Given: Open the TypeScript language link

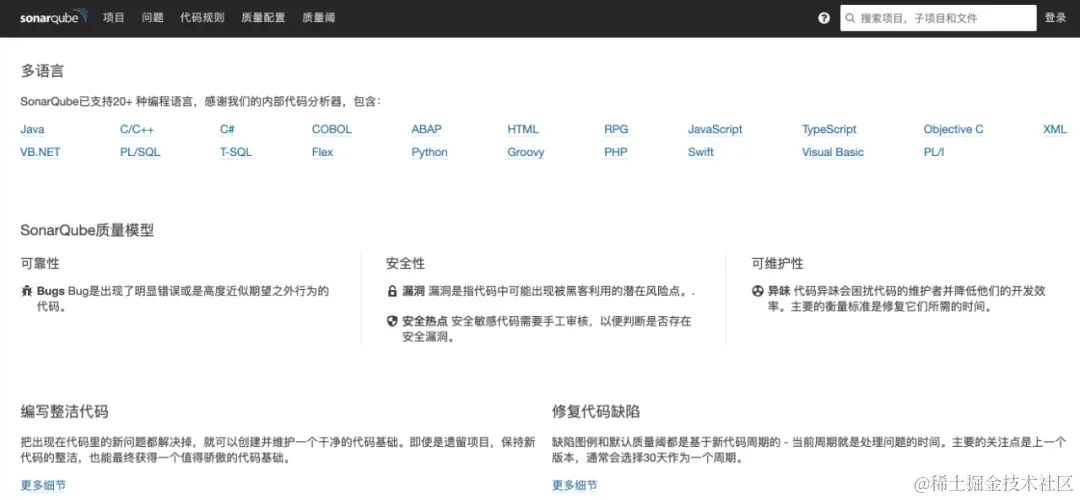Looking at the screenshot, I should coord(829,129).
